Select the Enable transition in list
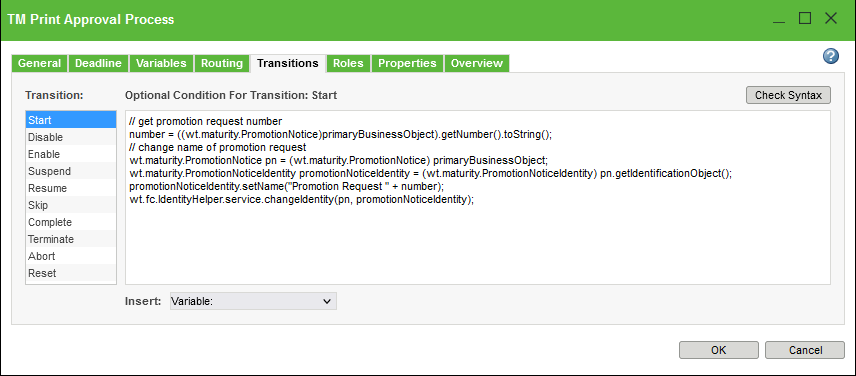The width and height of the screenshot is (856, 376). (x=71, y=154)
